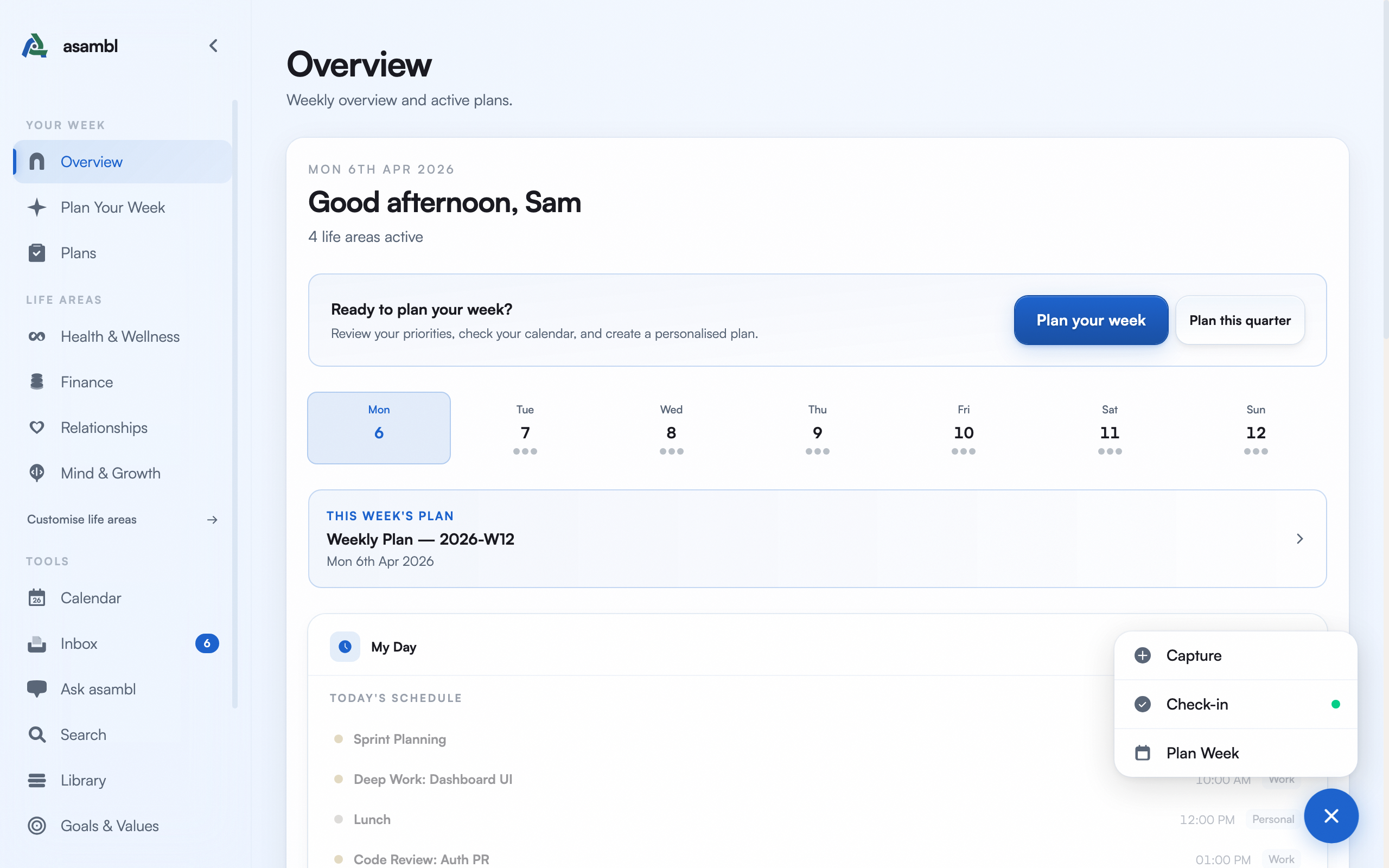Image resolution: width=1389 pixels, height=868 pixels.
Task: Click the Mind & Growth icon
Action: [x=37, y=473]
